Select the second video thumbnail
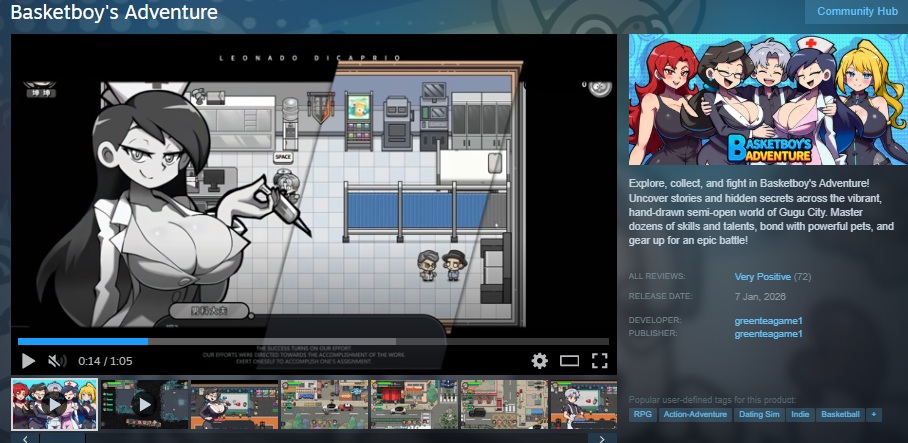Viewport: 908px width, 443px height. click(x=144, y=404)
